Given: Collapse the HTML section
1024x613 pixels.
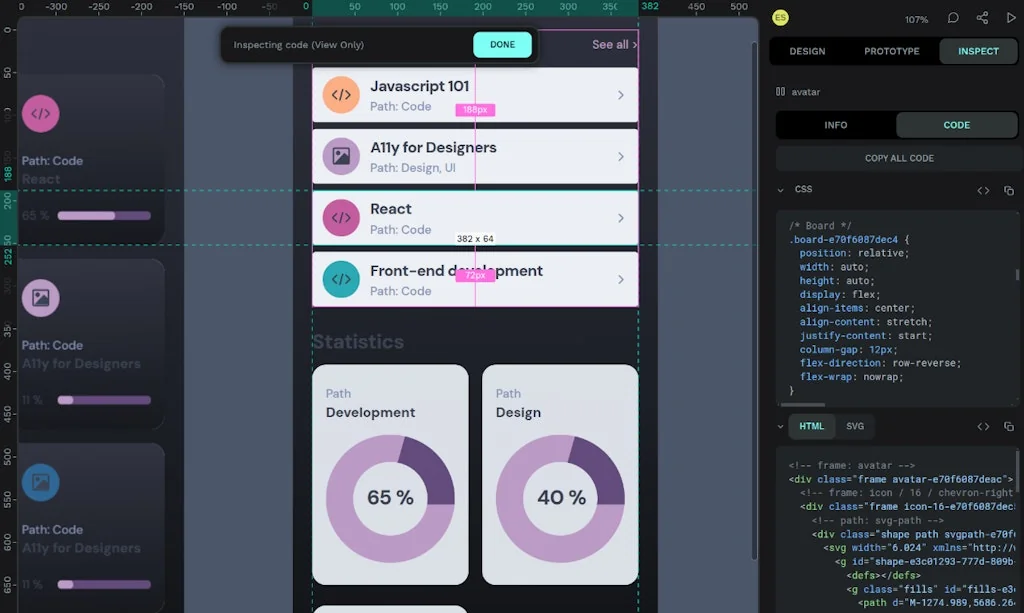Looking at the screenshot, I should 783,426.
